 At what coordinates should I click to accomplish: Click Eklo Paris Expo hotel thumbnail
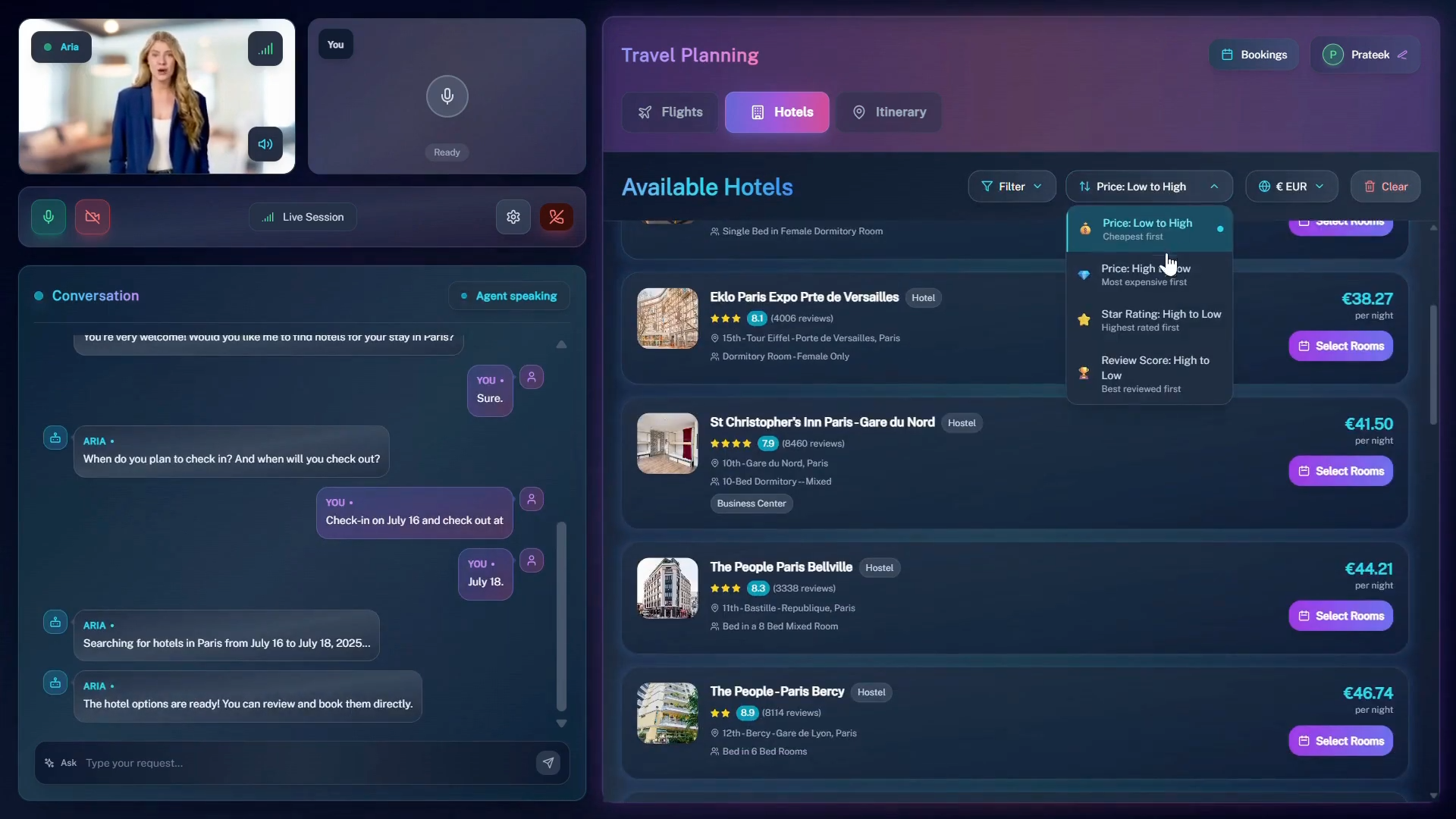[667, 318]
